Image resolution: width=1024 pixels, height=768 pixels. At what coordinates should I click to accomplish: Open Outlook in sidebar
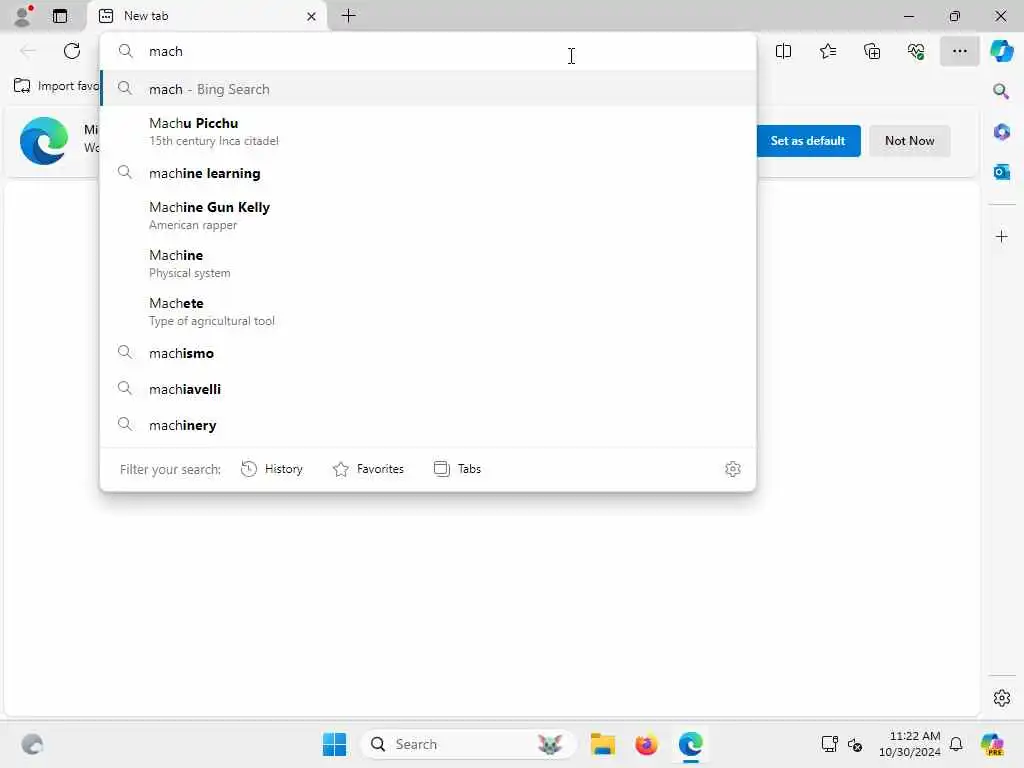(1001, 172)
